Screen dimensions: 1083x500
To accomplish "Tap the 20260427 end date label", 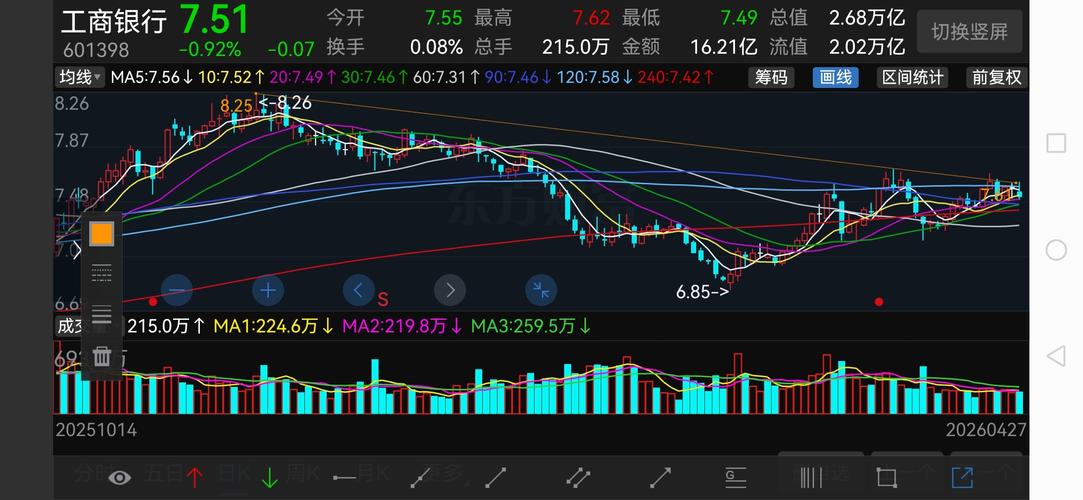I will pos(986,430).
